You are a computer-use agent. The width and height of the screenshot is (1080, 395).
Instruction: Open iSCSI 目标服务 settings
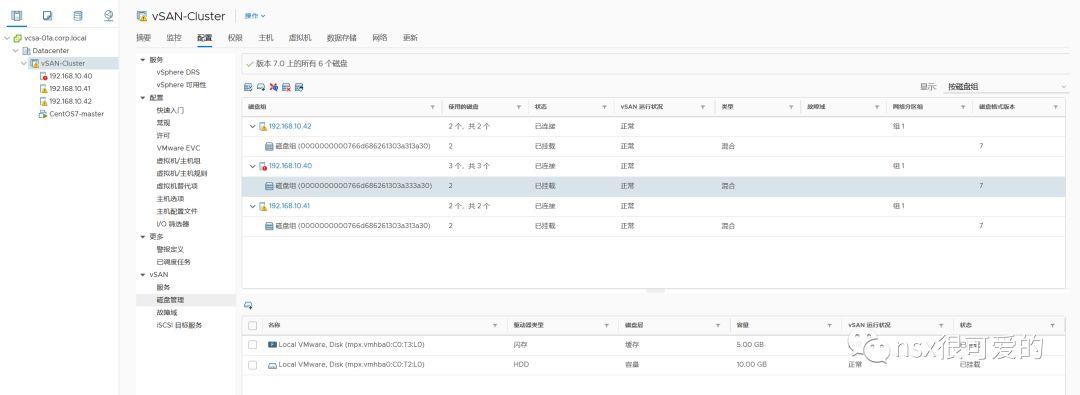pos(179,325)
